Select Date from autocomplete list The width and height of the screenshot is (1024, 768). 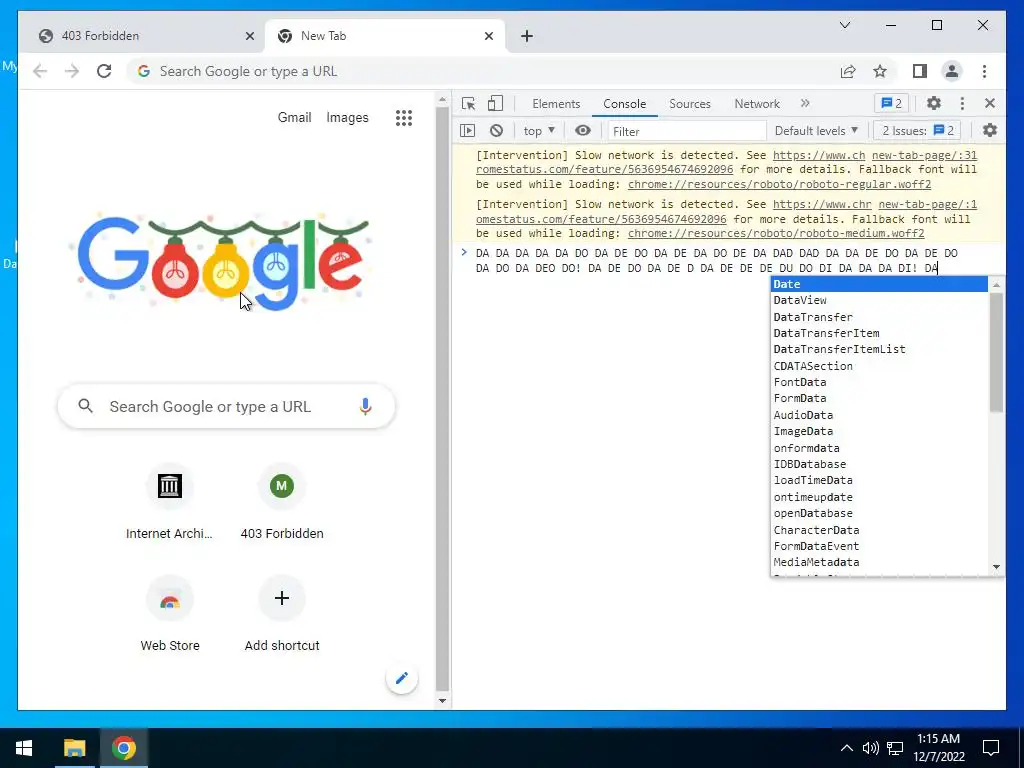click(879, 284)
